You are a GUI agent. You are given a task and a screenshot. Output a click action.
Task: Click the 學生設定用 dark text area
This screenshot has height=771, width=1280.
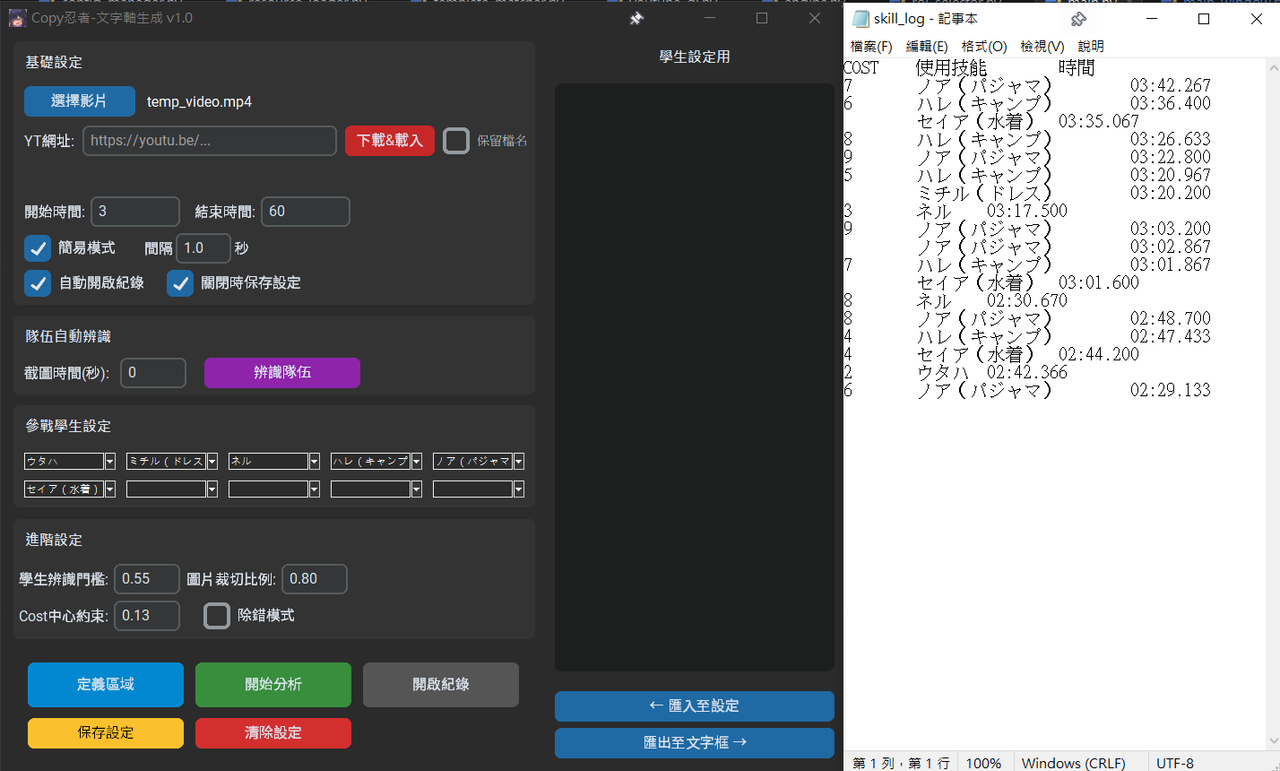[x=694, y=377]
